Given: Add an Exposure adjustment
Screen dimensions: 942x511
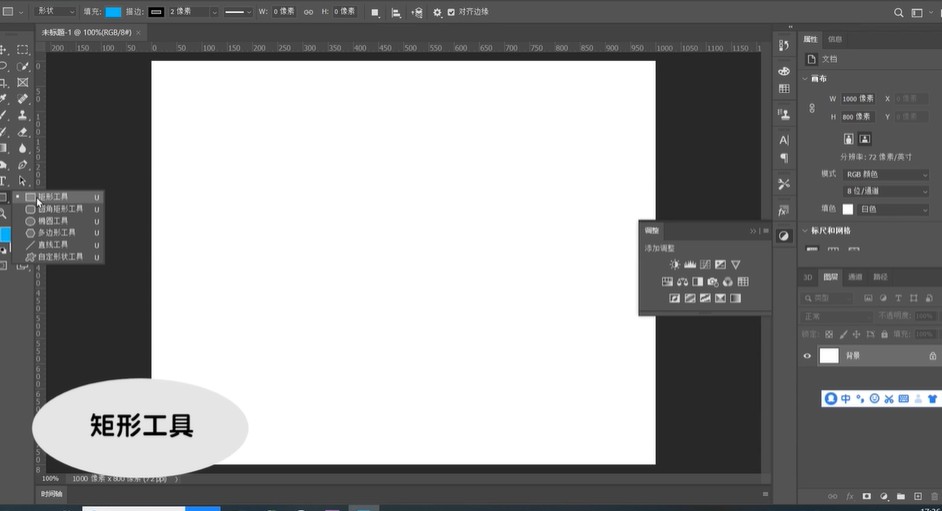Looking at the screenshot, I should tap(720, 265).
